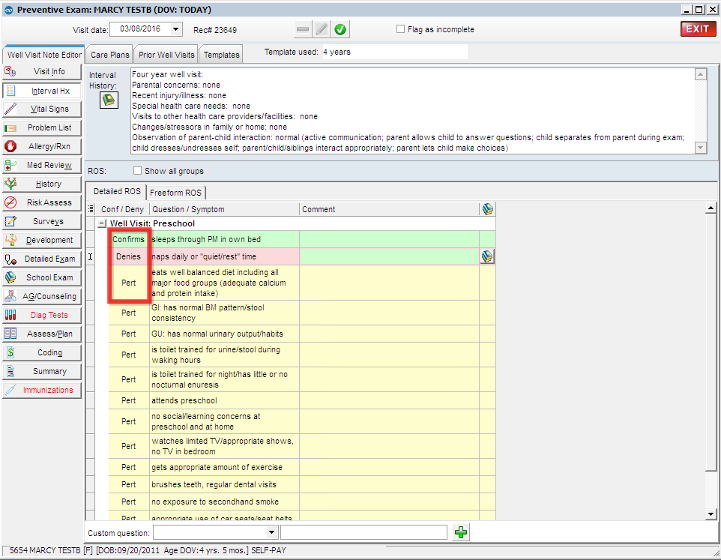Open the Vital Signs section
The height and width of the screenshot is (560, 721).
point(42,109)
